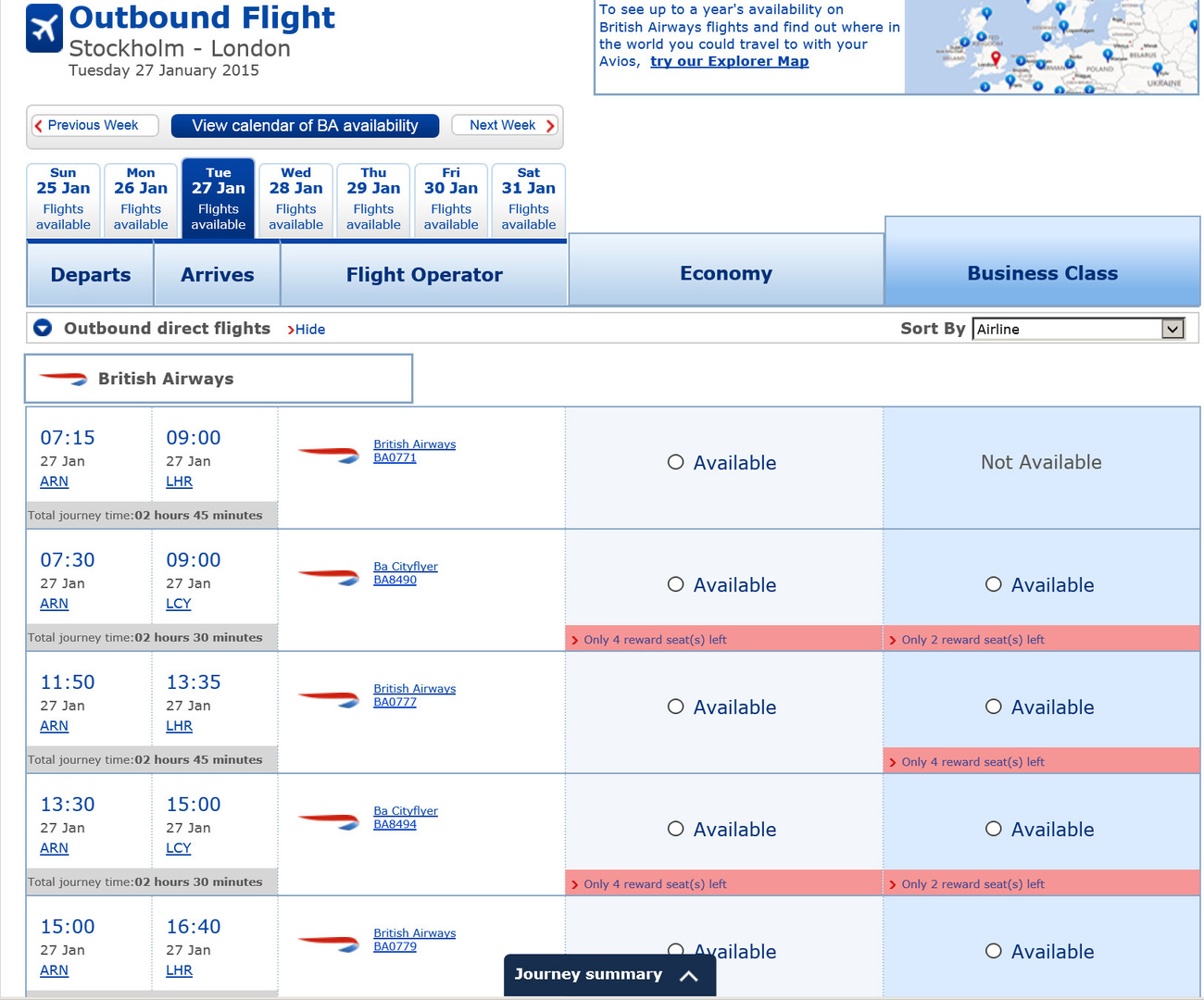Select the Sat 31 Jan date tab

click(x=529, y=198)
